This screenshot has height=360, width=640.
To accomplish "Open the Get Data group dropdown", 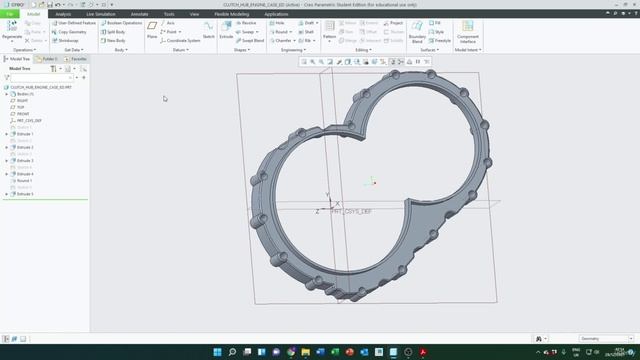I will pos(74,50).
